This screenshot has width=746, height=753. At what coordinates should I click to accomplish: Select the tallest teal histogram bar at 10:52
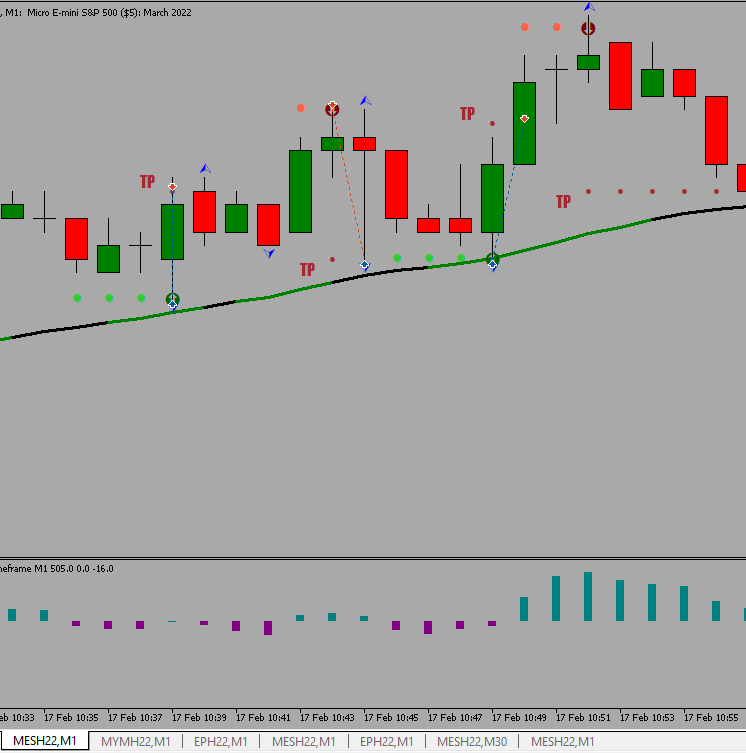pyautogui.click(x=588, y=596)
